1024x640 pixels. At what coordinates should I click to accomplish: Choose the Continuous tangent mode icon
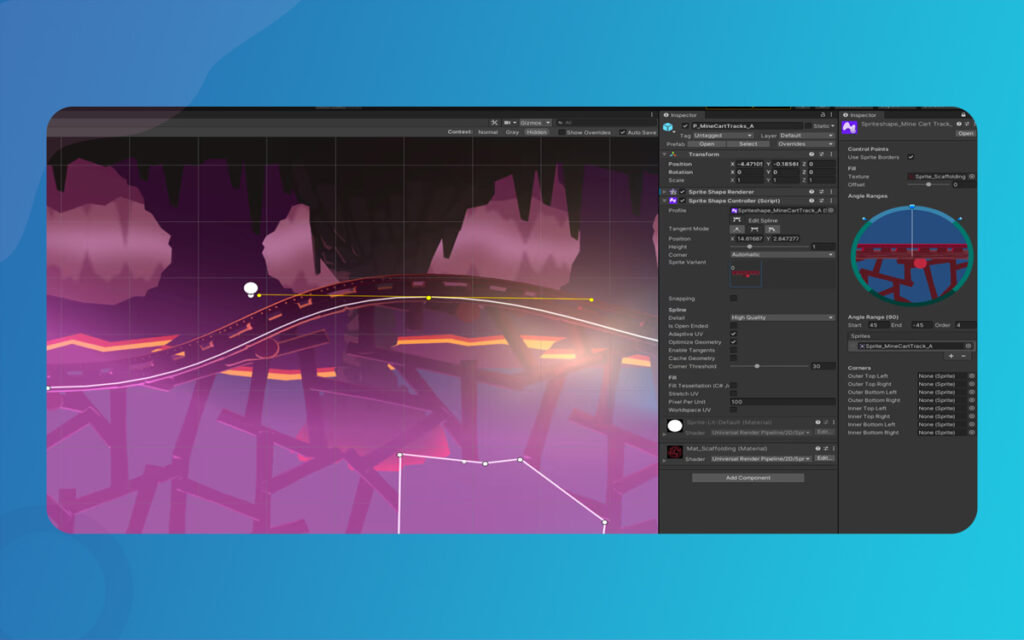coord(755,229)
